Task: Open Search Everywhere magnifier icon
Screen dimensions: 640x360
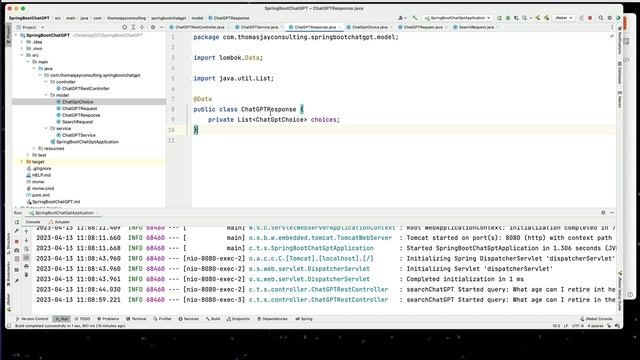Action: pyautogui.click(x=601, y=18)
